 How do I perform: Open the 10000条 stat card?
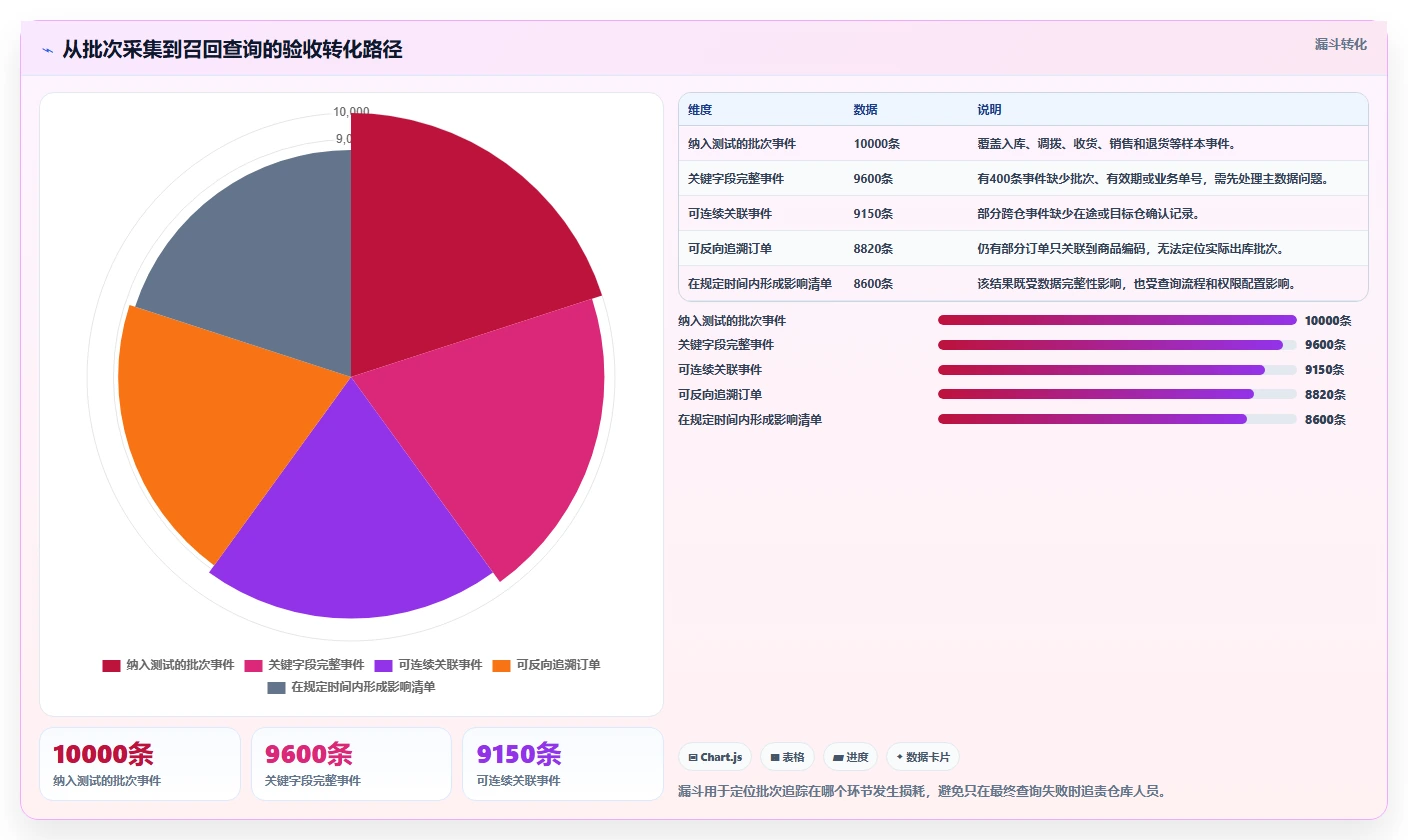click(x=140, y=764)
